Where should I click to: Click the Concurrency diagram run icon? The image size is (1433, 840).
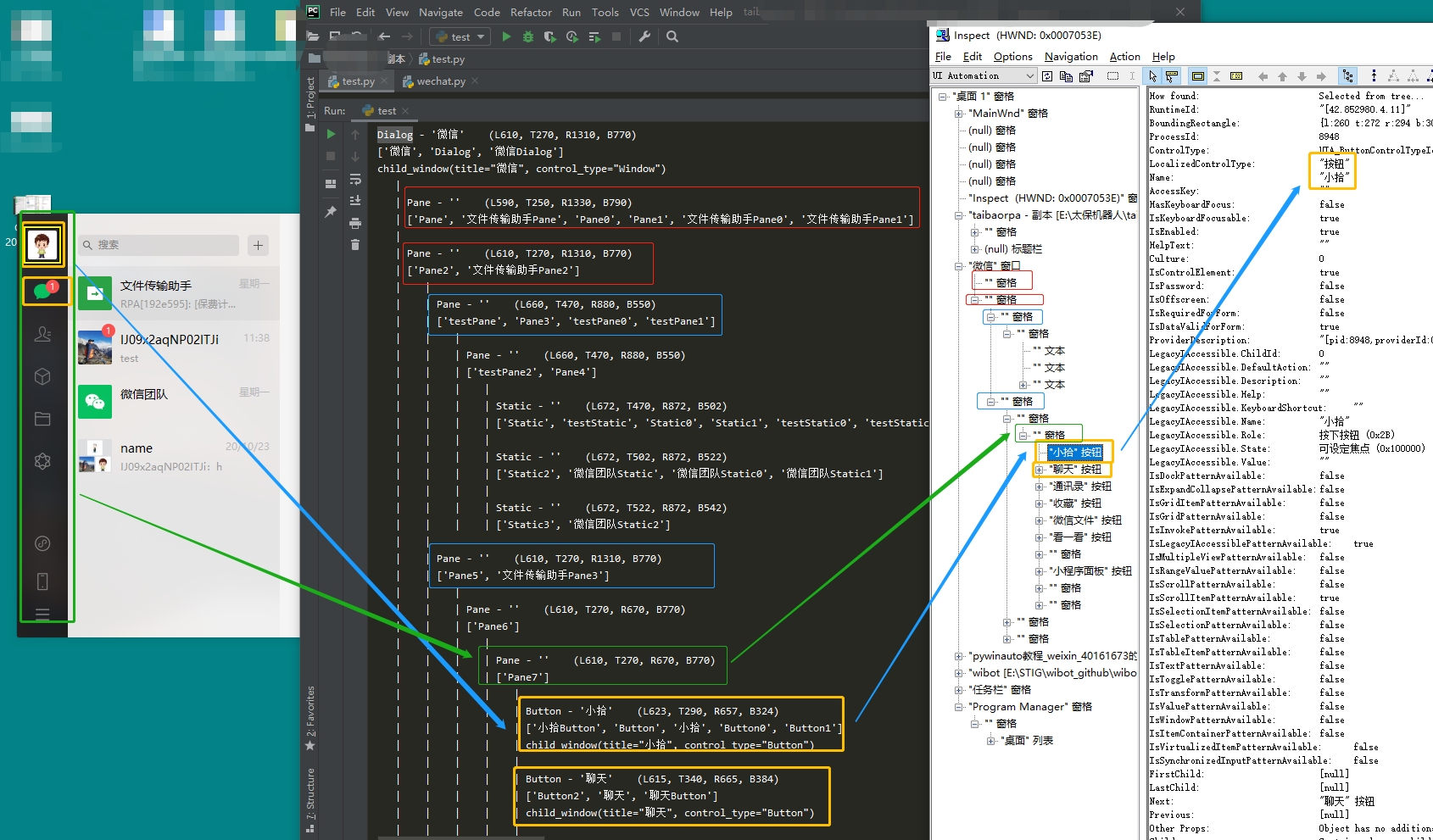594,36
